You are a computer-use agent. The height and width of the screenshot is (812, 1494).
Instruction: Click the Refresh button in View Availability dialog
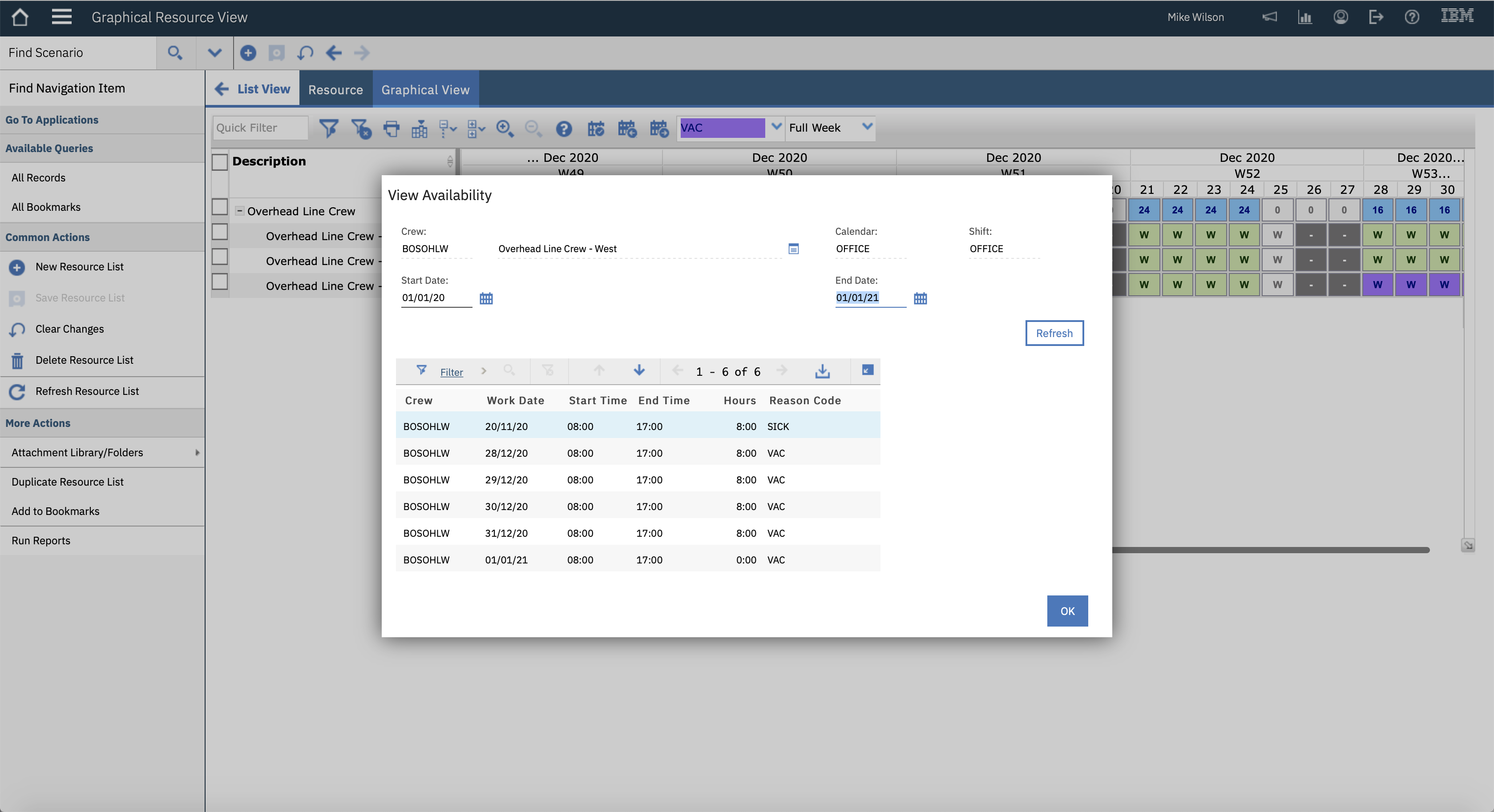click(1054, 333)
